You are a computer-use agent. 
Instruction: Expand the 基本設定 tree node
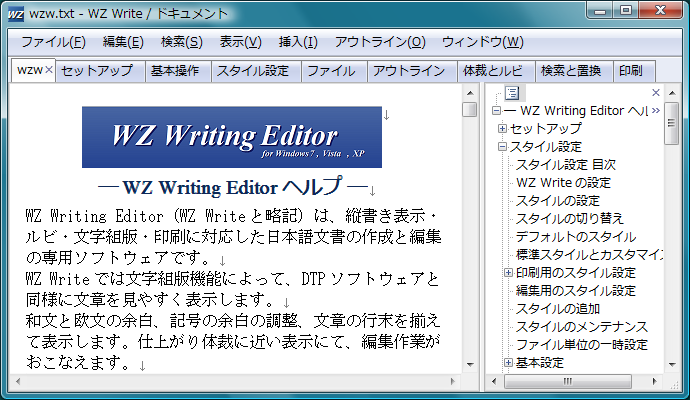point(508,363)
